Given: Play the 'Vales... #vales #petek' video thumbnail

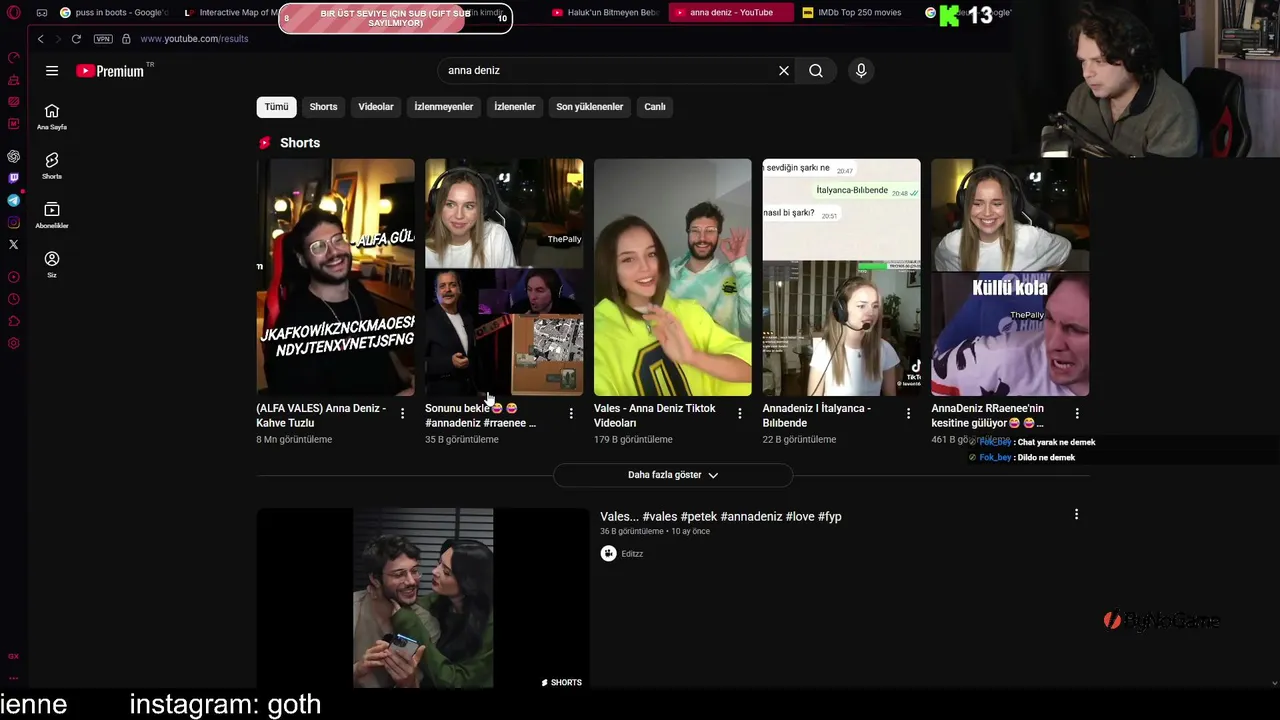Looking at the screenshot, I should [x=423, y=598].
